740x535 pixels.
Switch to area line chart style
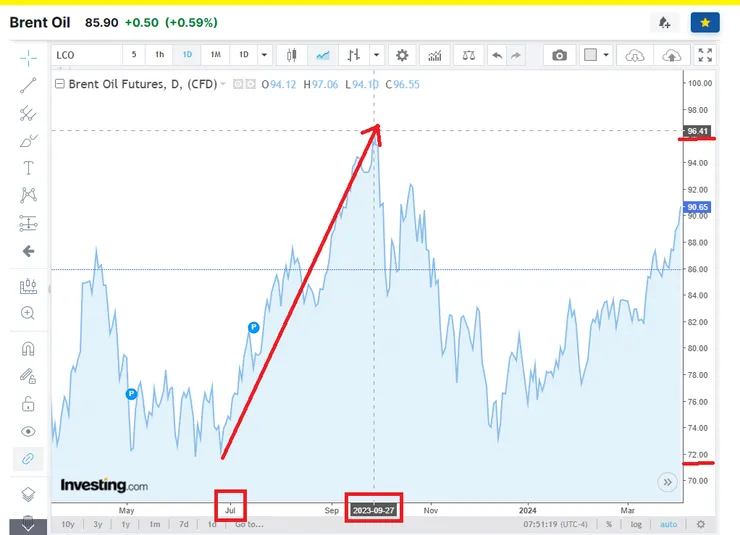(x=323, y=55)
